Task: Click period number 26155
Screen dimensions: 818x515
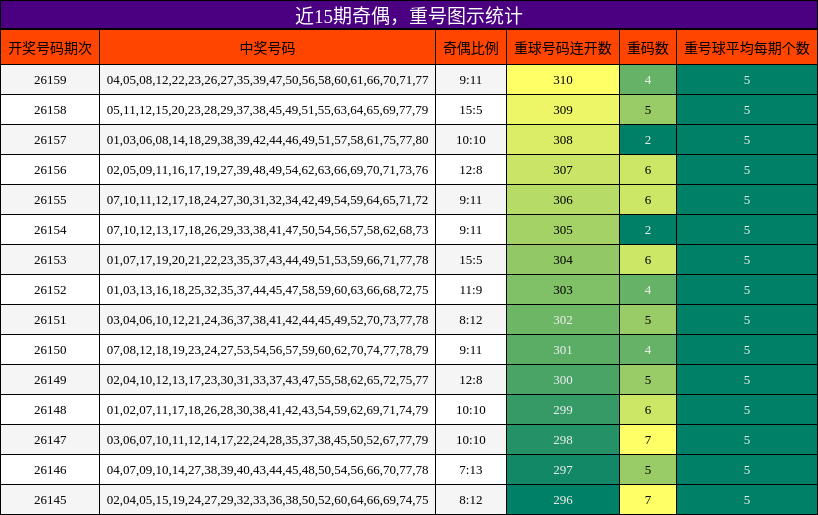Action: pos(50,200)
